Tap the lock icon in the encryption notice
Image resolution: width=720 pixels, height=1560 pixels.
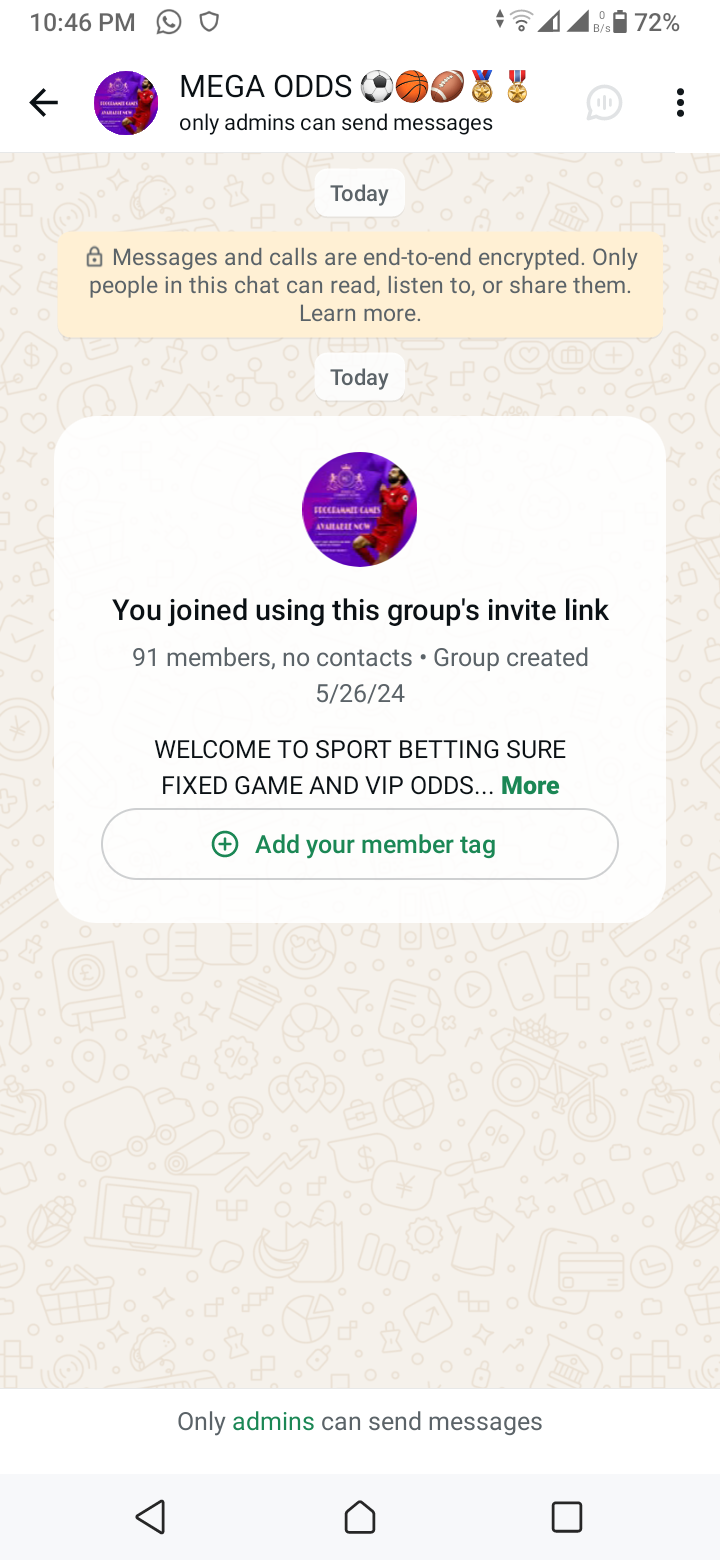click(95, 258)
